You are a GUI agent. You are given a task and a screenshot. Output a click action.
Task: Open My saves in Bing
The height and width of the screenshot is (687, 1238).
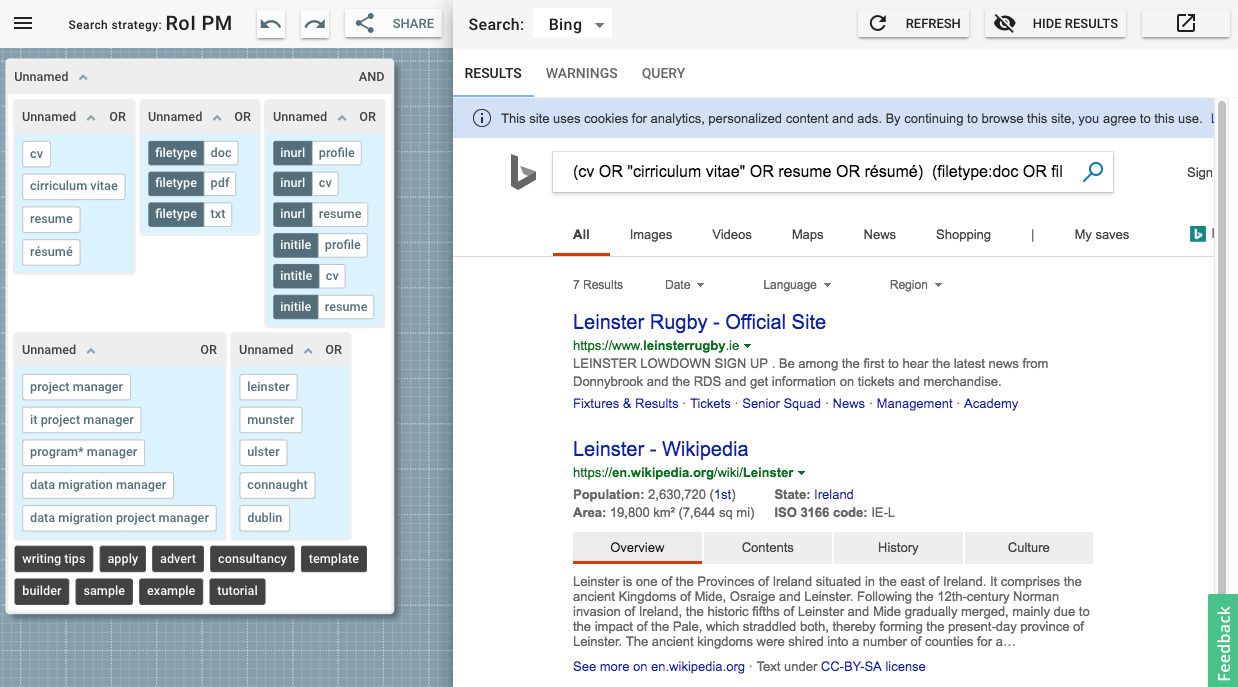(x=1102, y=234)
